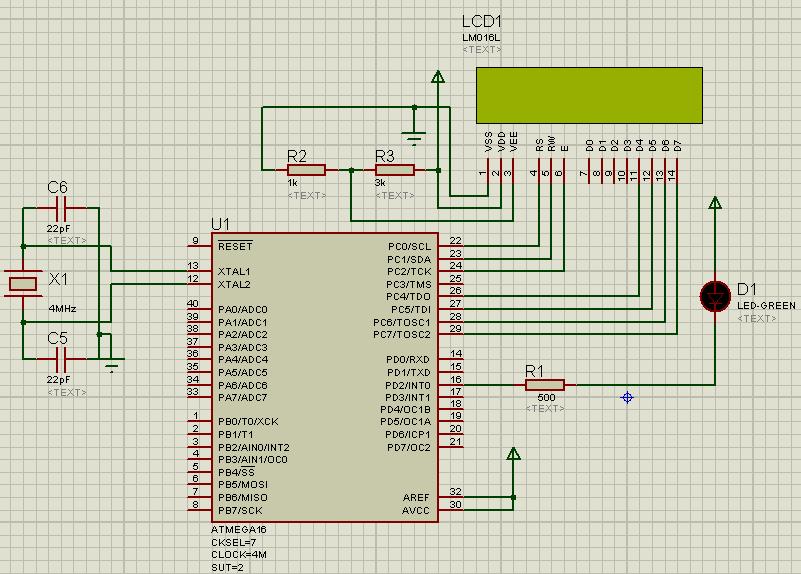Select the R3 3k resistor body
The height and width of the screenshot is (574, 801).
coord(394,170)
